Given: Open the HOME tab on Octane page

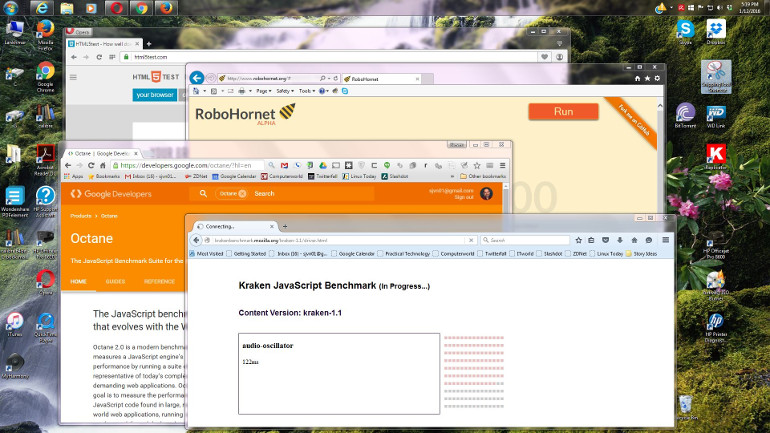Looking at the screenshot, I should tap(78, 282).
